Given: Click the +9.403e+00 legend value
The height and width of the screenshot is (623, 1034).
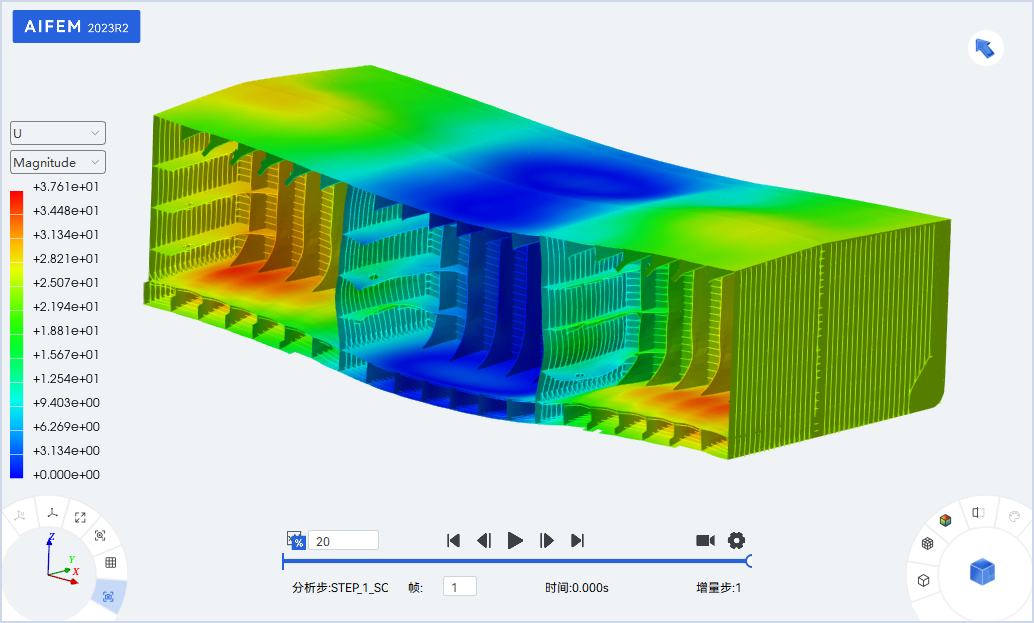Looking at the screenshot, I should [x=66, y=402].
